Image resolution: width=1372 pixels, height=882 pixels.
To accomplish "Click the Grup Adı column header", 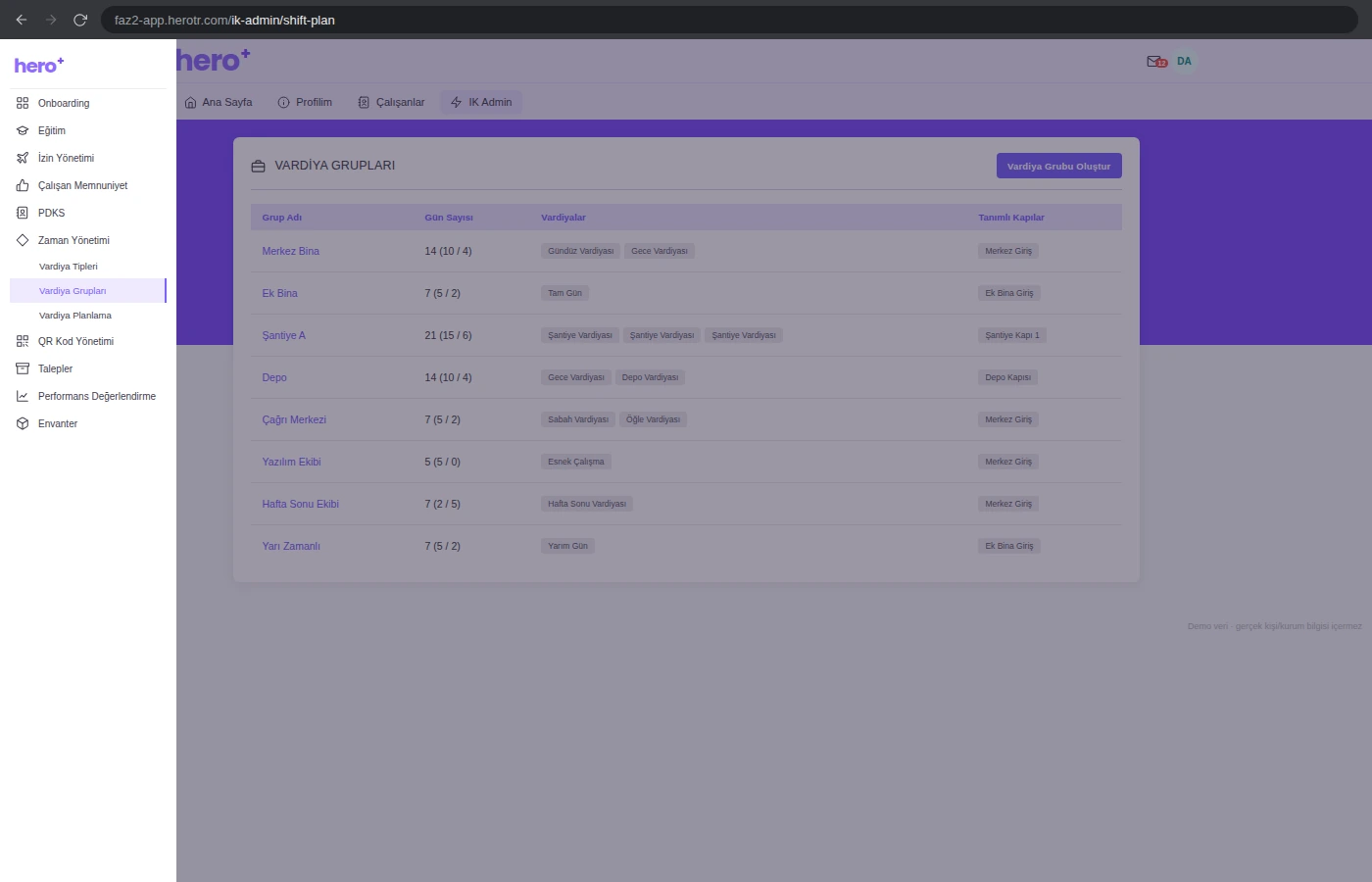I will (282, 218).
